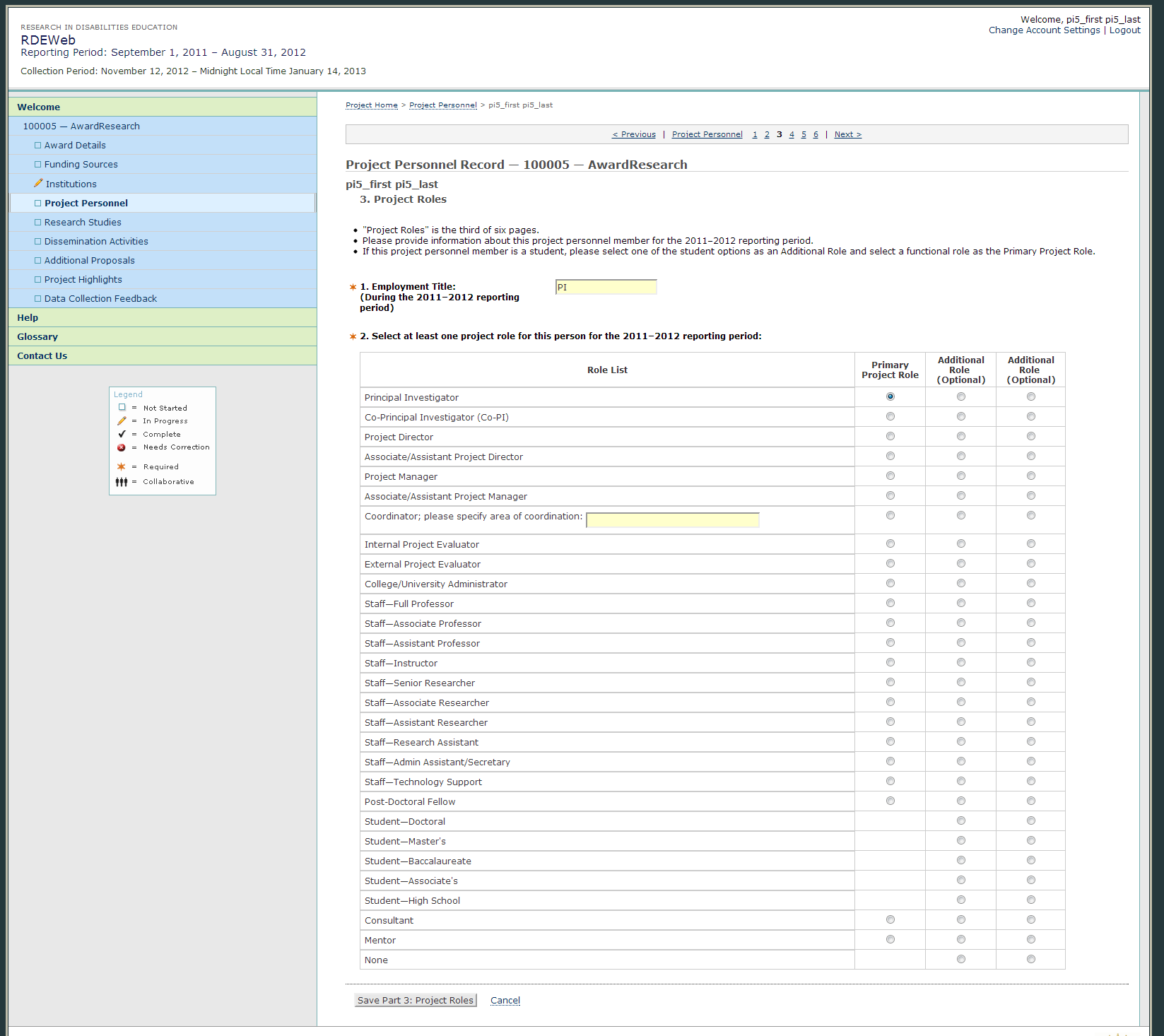1164x1036 pixels.
Task: Select Project Director as Primary Project Role
Action: click(x=890, y=437)
